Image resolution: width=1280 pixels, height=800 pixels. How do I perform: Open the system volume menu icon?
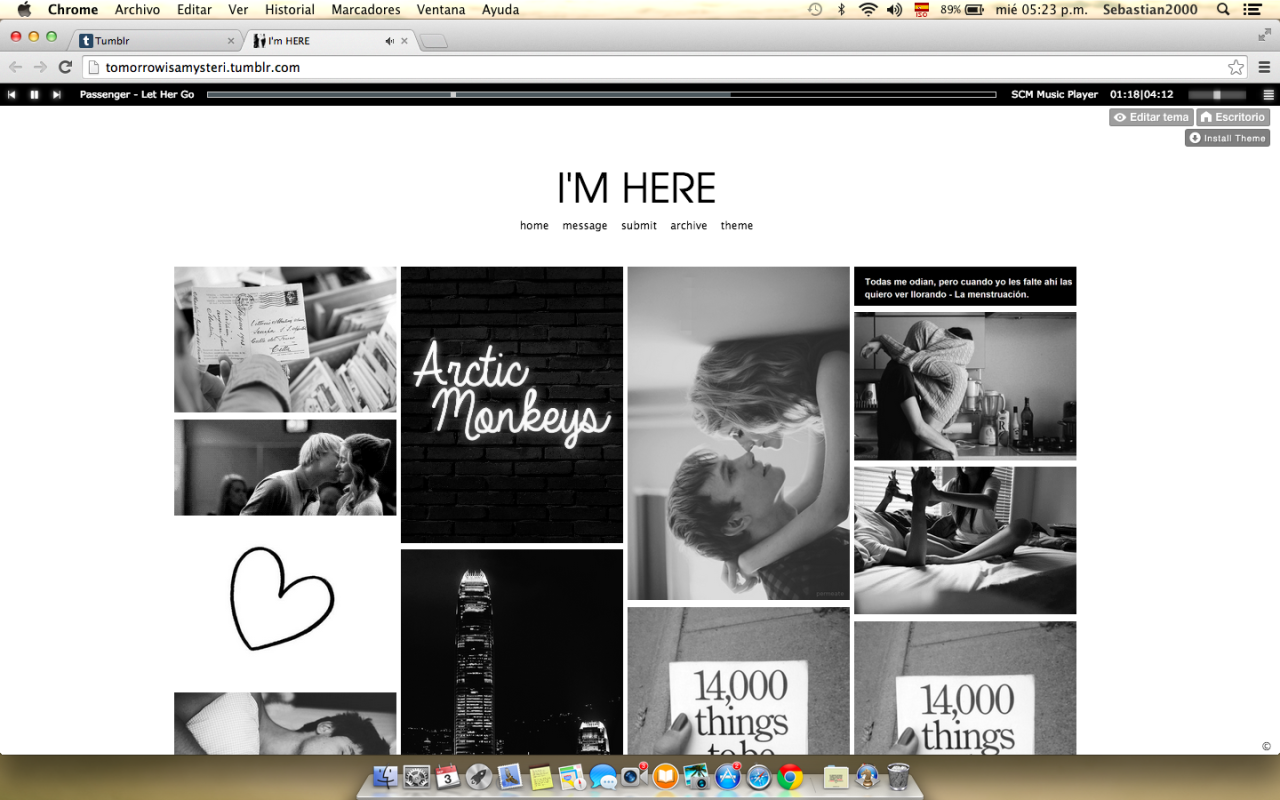tap(894, 10)
